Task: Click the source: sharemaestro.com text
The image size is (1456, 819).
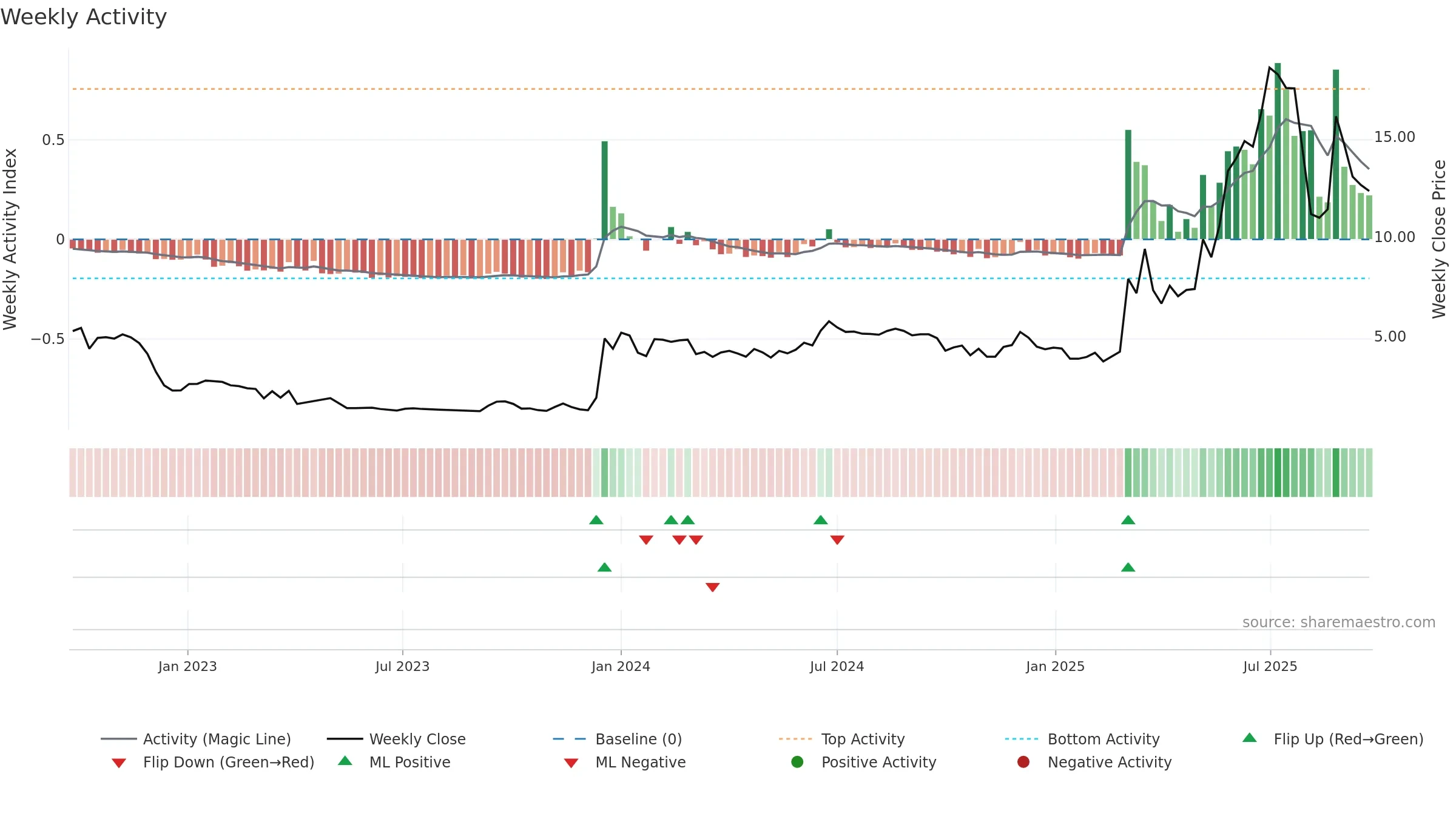Action: pos(1339,622)
